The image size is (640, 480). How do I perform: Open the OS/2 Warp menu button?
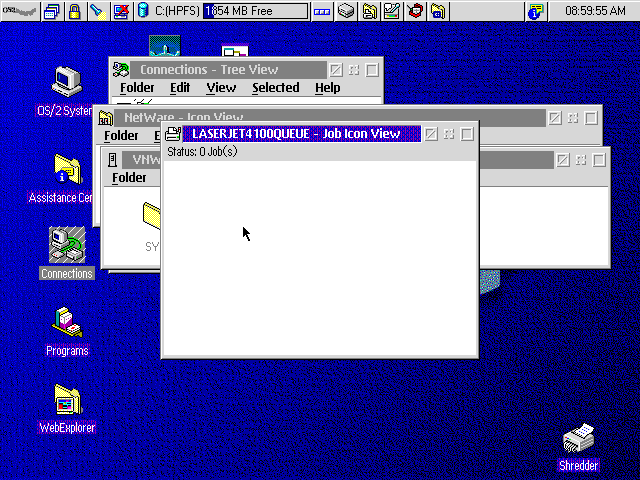point(20,11)
